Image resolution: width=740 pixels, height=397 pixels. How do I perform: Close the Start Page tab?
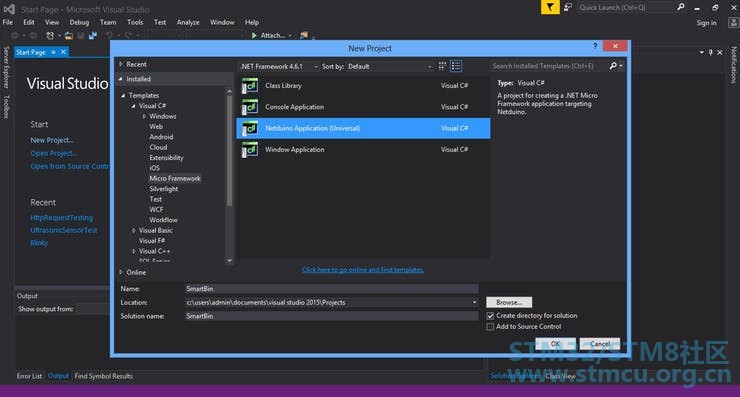point(63,52)
